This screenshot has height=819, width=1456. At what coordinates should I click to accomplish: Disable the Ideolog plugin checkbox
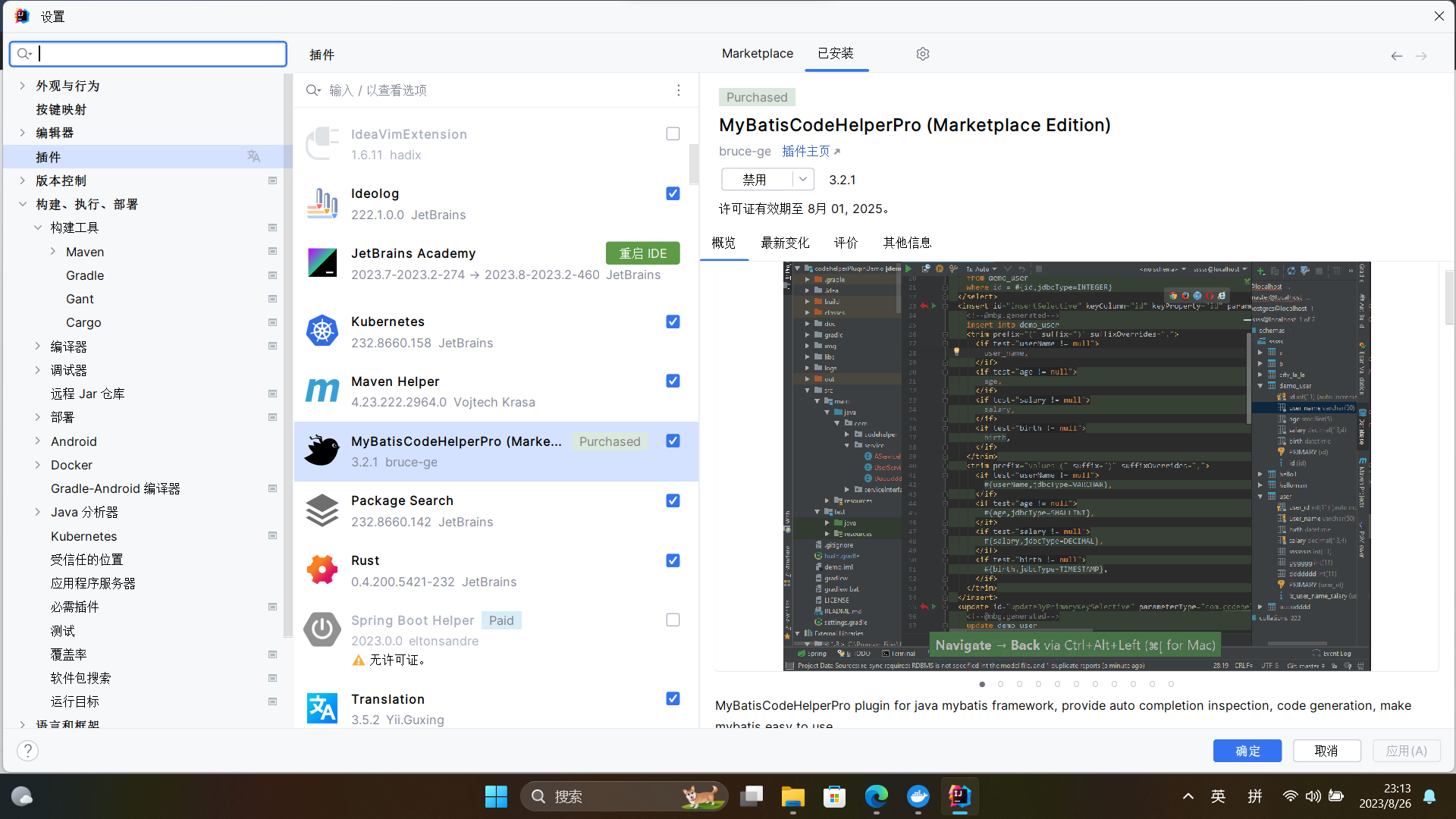[x=673, y=193]
